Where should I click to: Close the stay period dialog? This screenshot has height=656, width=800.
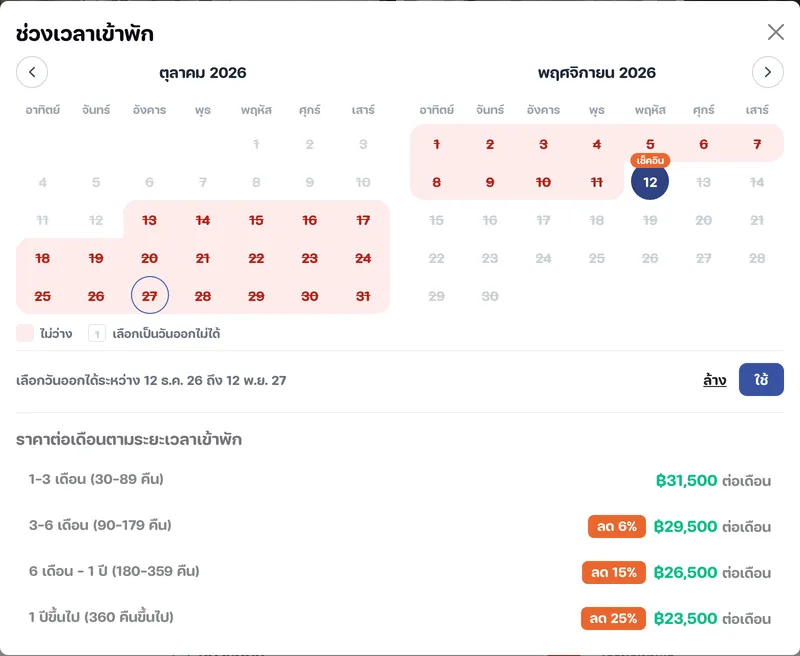[x=776, y=32]
